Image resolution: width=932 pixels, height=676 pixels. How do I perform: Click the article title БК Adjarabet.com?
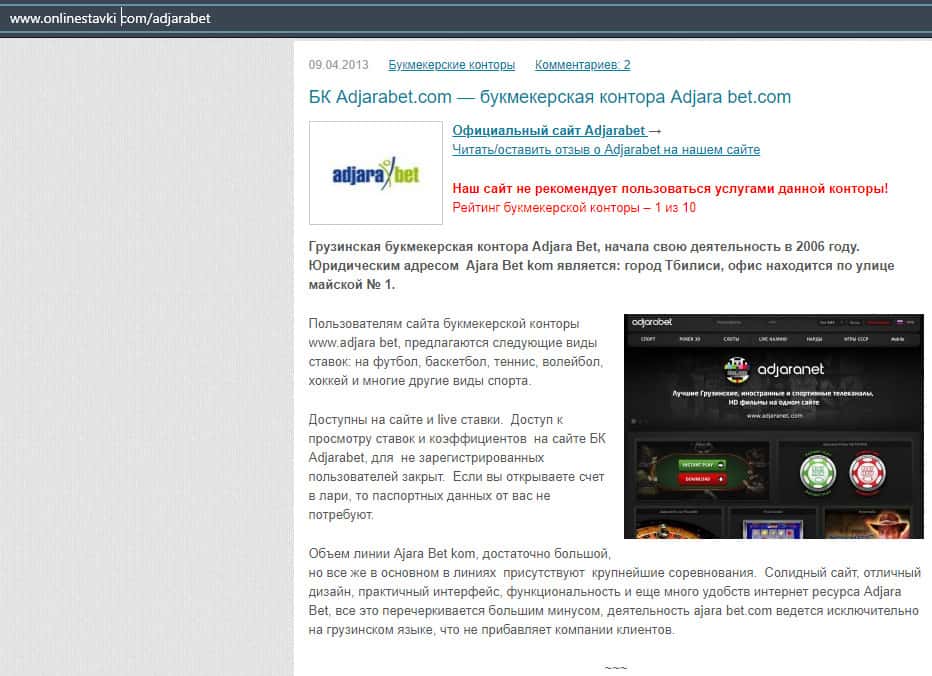549,97
